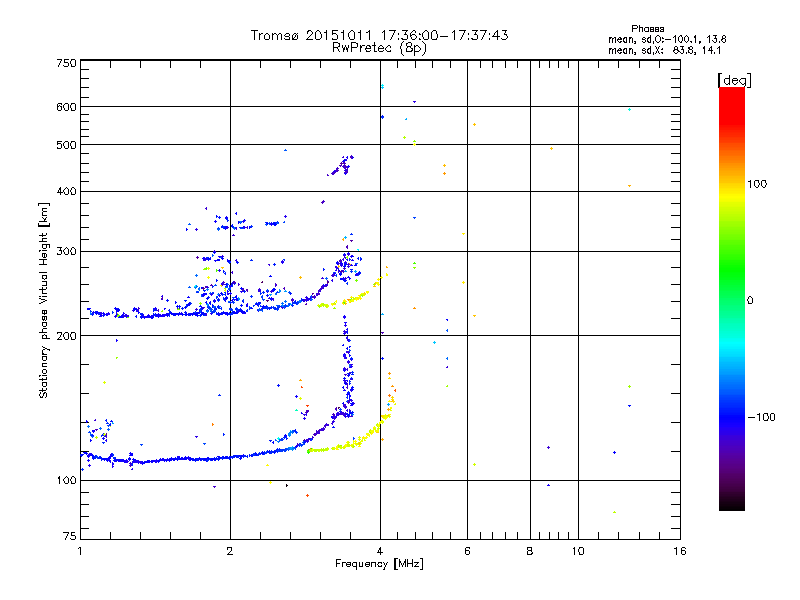Click the y-axis tick label '100'
This screenshot has width=800, height=600.
(66, 481)
